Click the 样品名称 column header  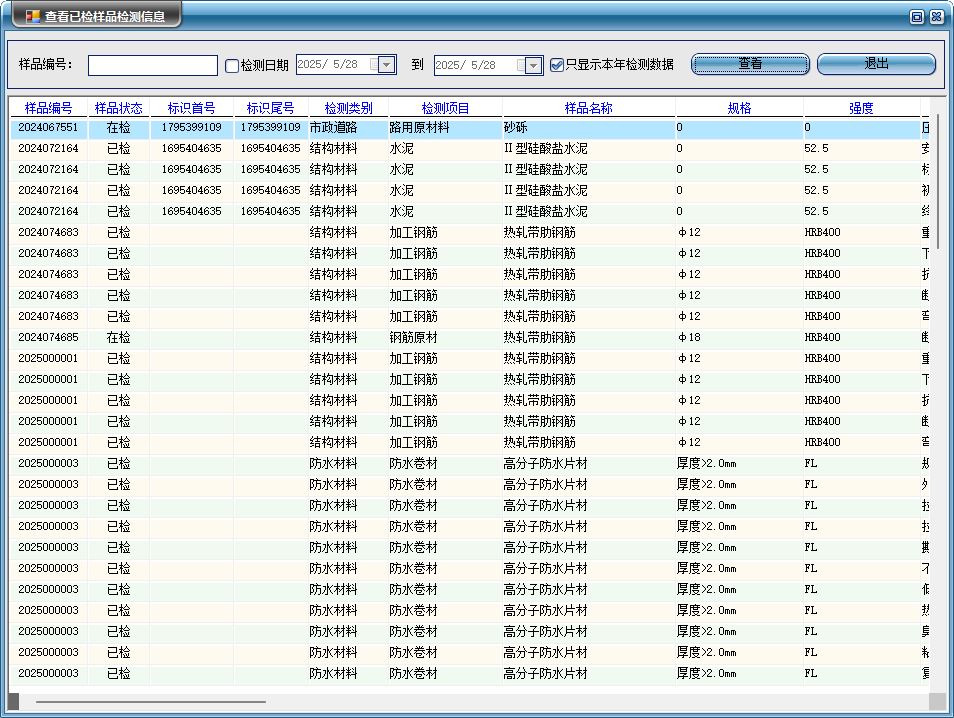click(589, 108)
